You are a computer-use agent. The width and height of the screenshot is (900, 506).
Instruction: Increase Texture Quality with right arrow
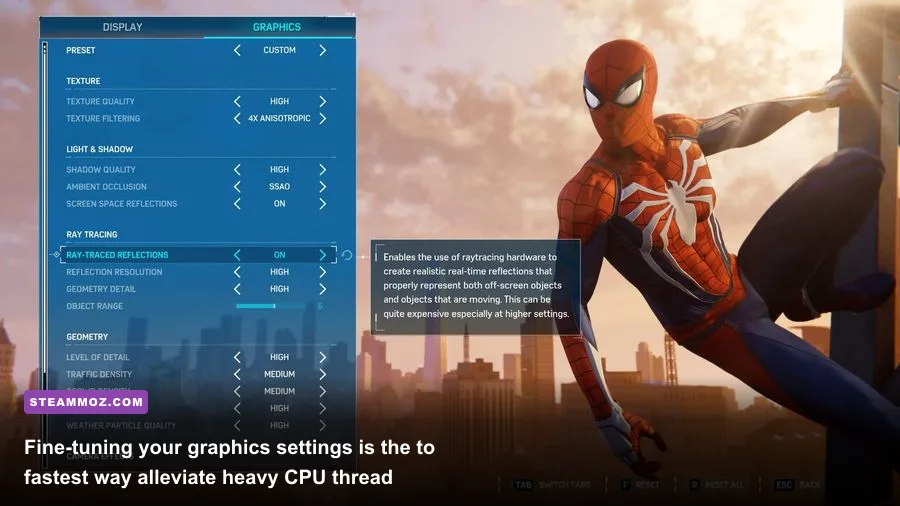pyautogui.click(x=323, y=102)
